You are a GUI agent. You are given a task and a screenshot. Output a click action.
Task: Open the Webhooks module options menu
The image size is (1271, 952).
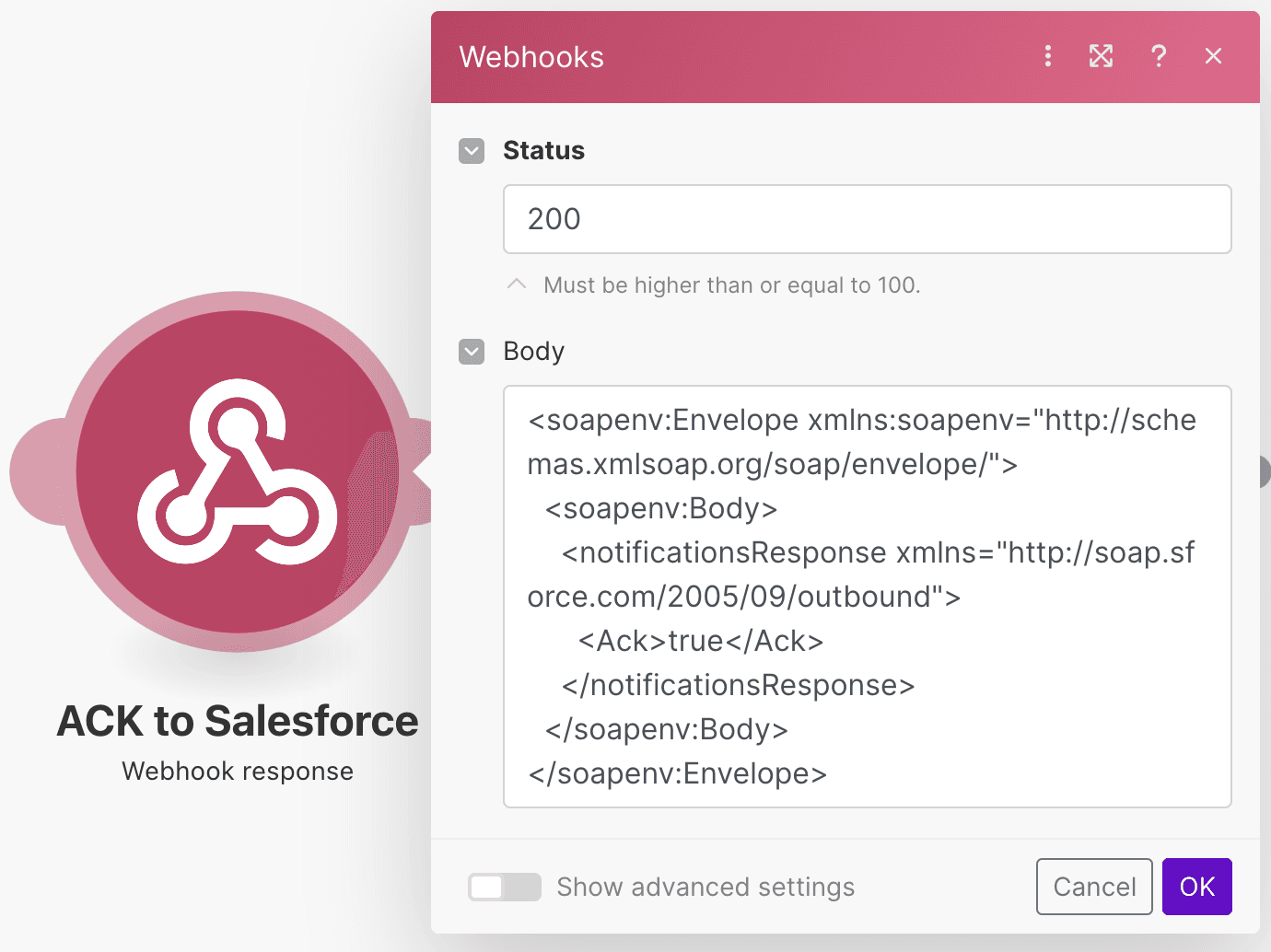(x=1047, y=56)
